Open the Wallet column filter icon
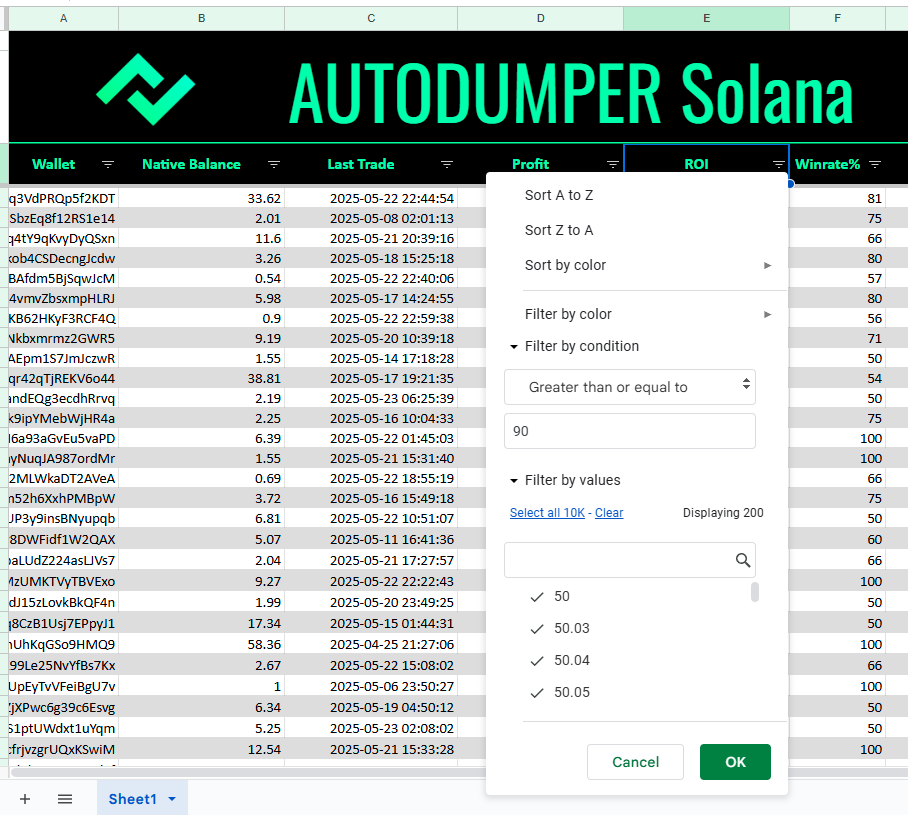 108,165
